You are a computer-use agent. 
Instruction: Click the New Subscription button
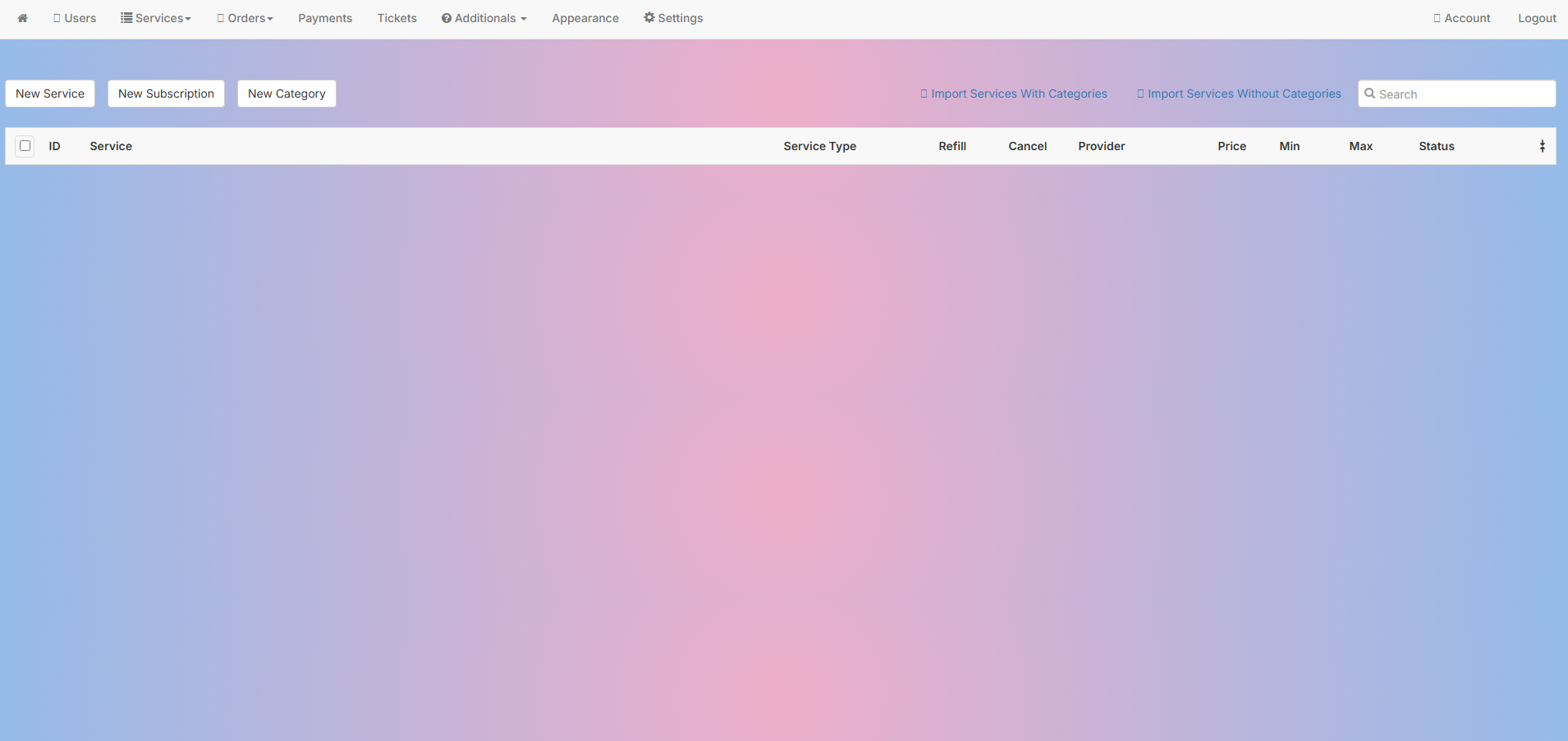166,94
